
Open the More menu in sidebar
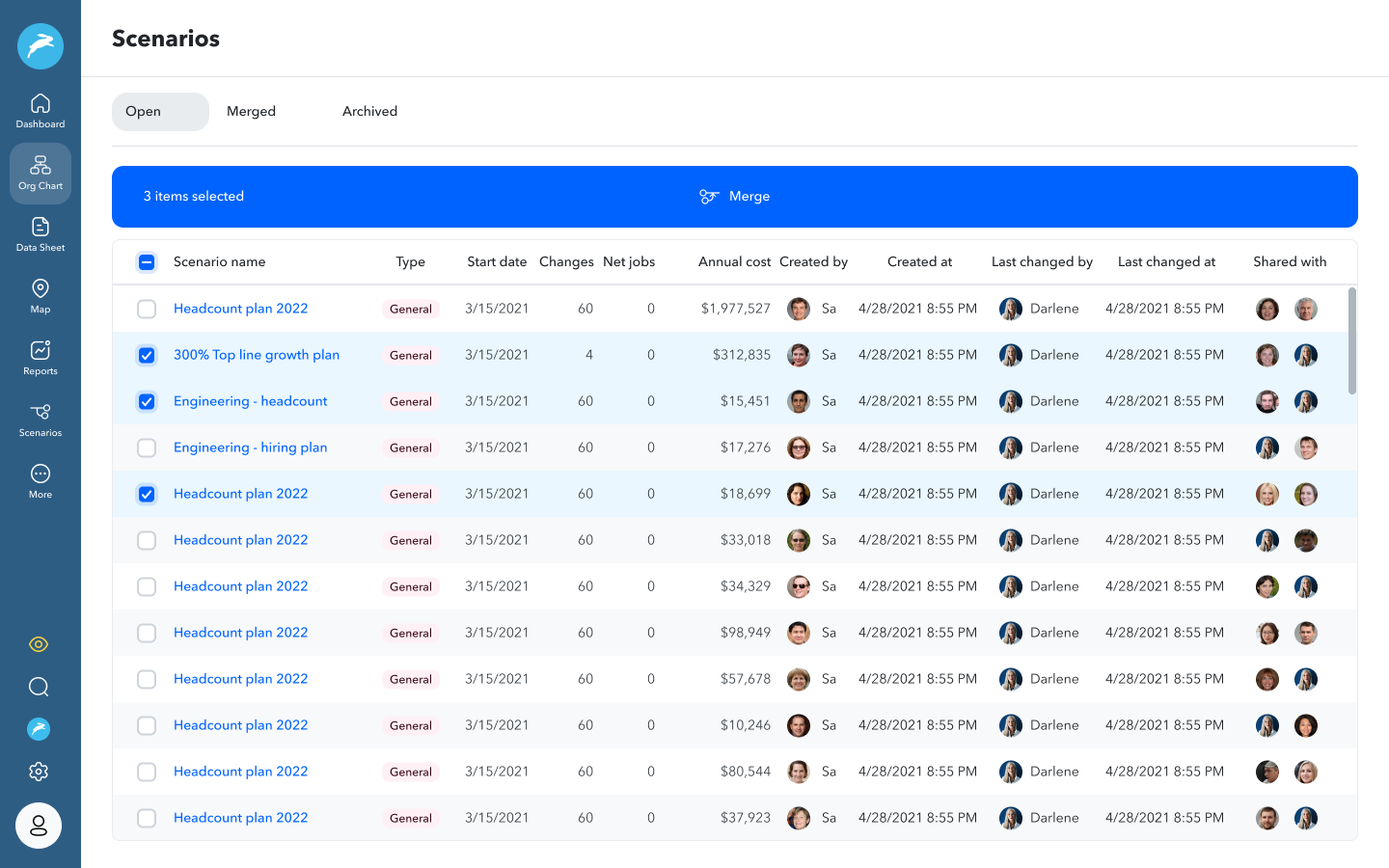pos(41,481)
